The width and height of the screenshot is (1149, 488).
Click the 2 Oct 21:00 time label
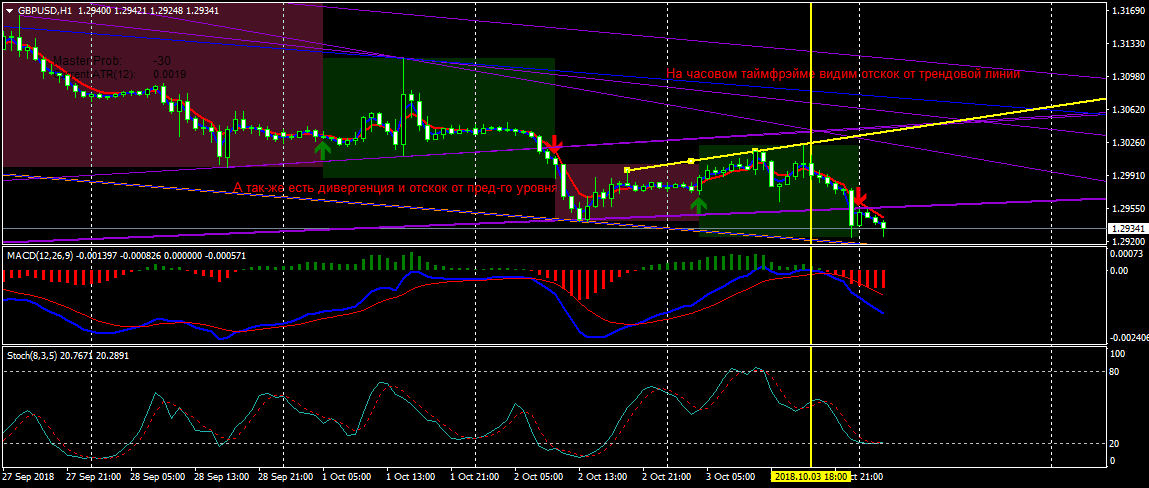point(666,476)
